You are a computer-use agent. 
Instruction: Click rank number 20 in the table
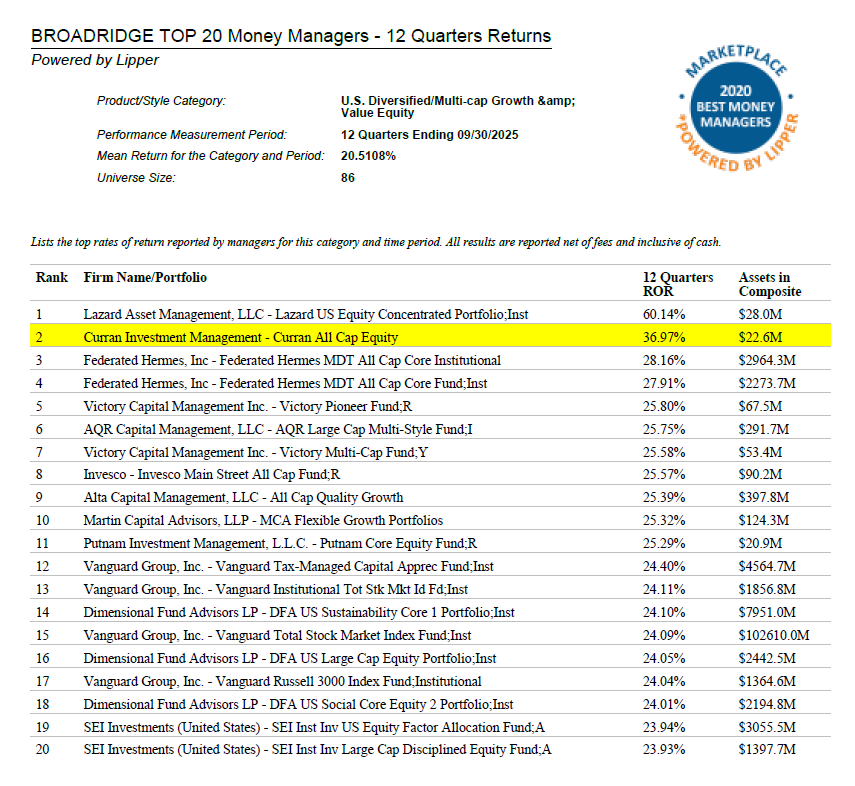[43, 749]
